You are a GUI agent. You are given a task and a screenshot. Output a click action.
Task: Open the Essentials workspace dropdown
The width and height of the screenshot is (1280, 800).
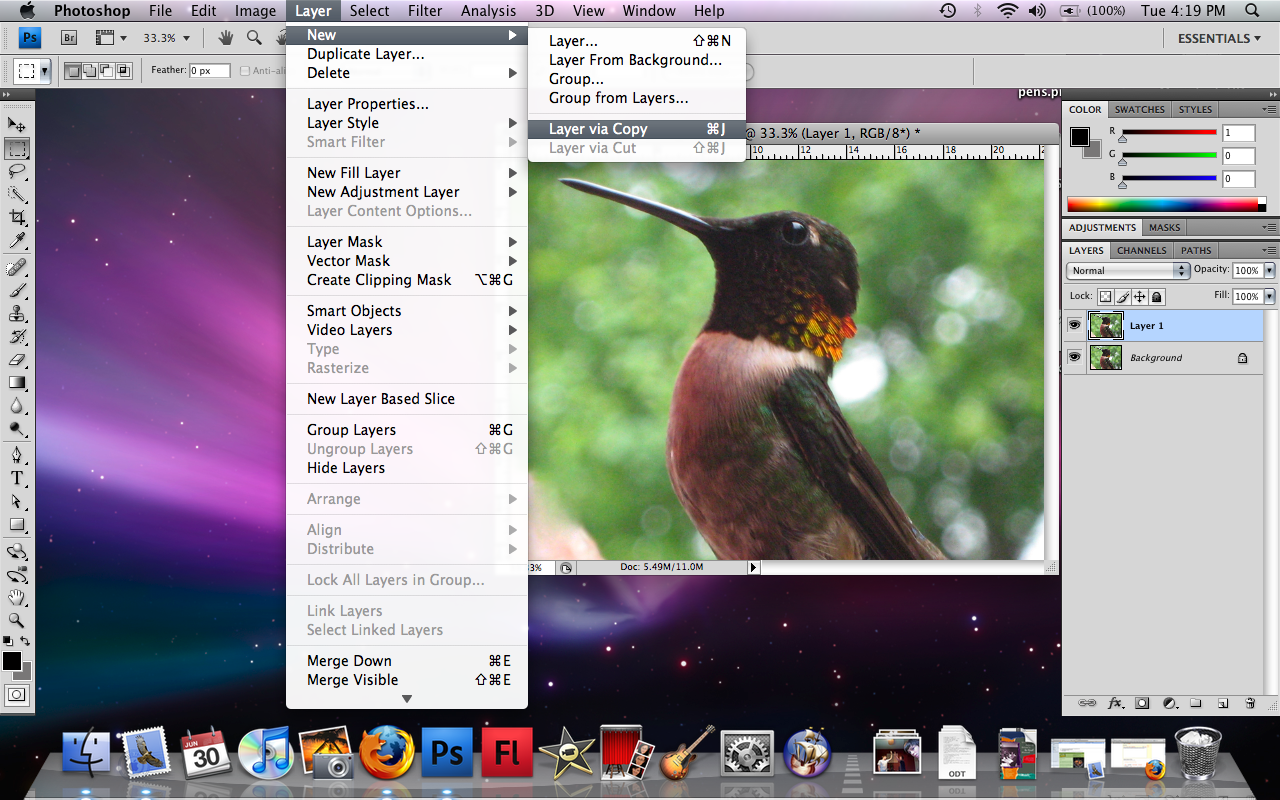point(1221,38)
